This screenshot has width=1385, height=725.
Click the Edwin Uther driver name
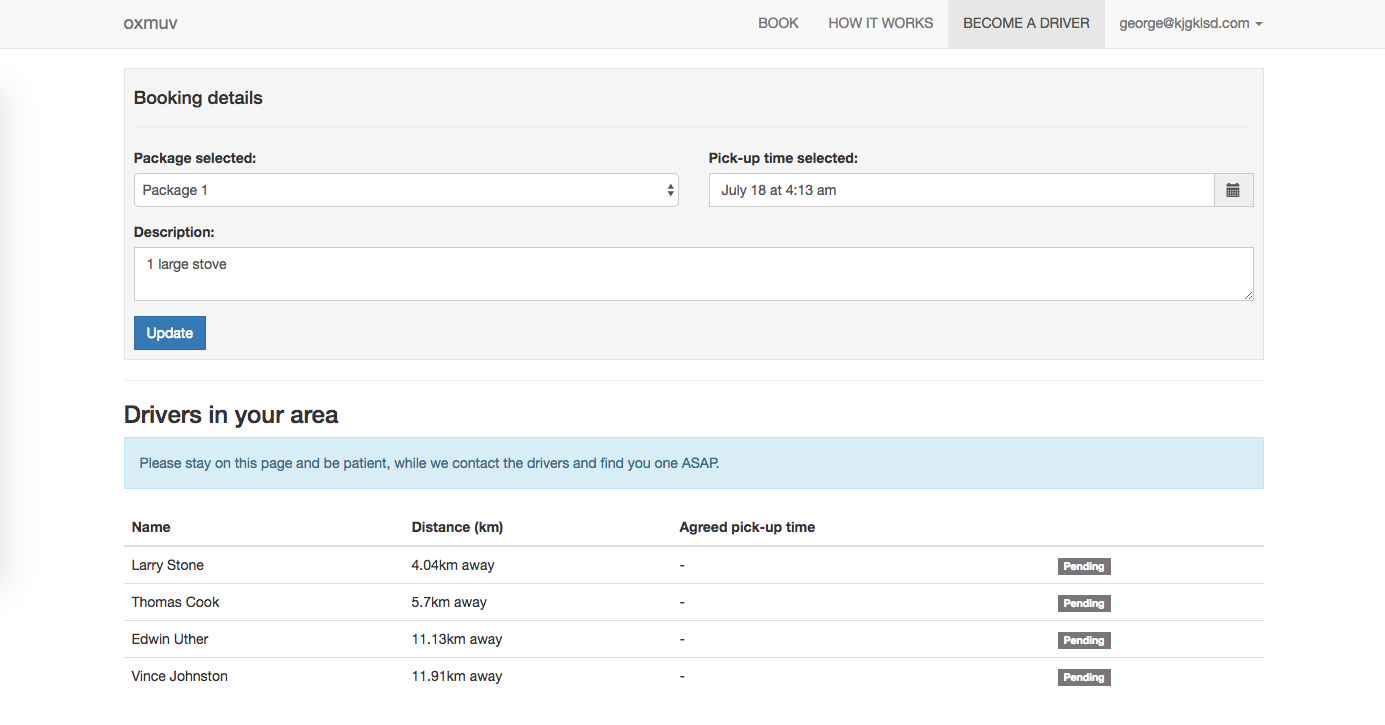170,639
